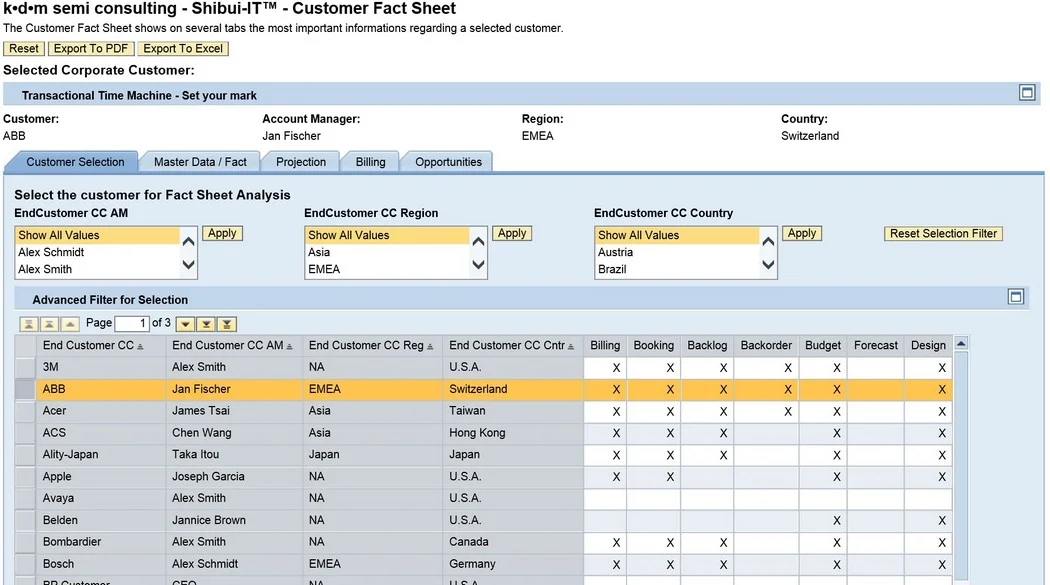Export the fact sheet to PDF
The image size is (1050, 585).
tap(90, 49)
